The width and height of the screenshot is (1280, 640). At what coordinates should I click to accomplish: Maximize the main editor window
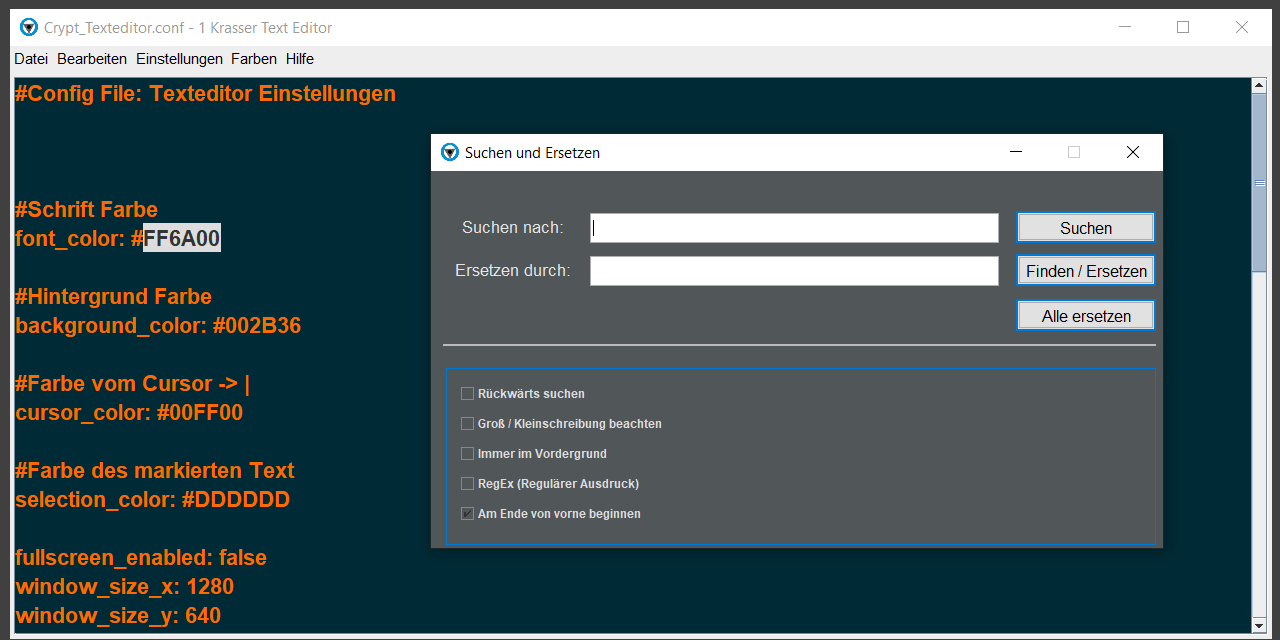[1183, 27]
